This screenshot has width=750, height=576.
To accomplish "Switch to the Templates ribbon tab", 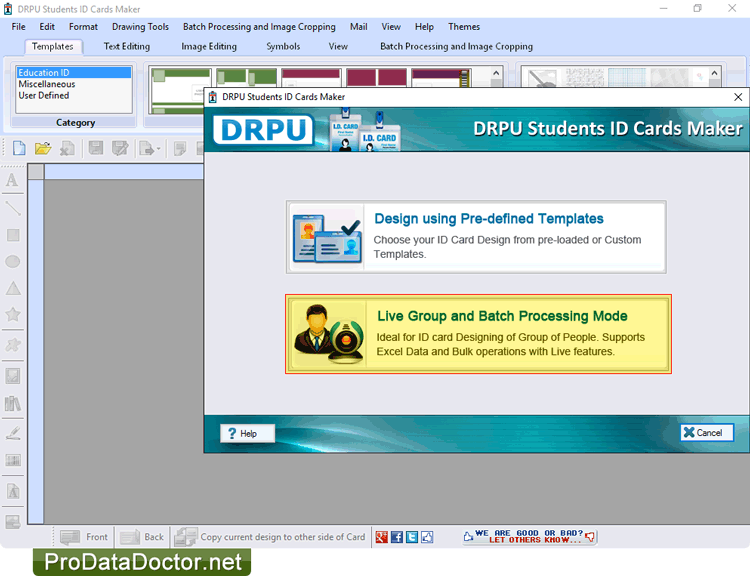I will click(x=53, y=46).
